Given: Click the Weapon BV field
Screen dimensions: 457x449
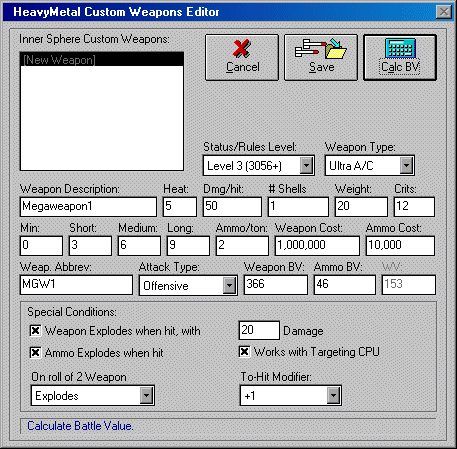Looking at the screenshot, I should pos(276,285).
